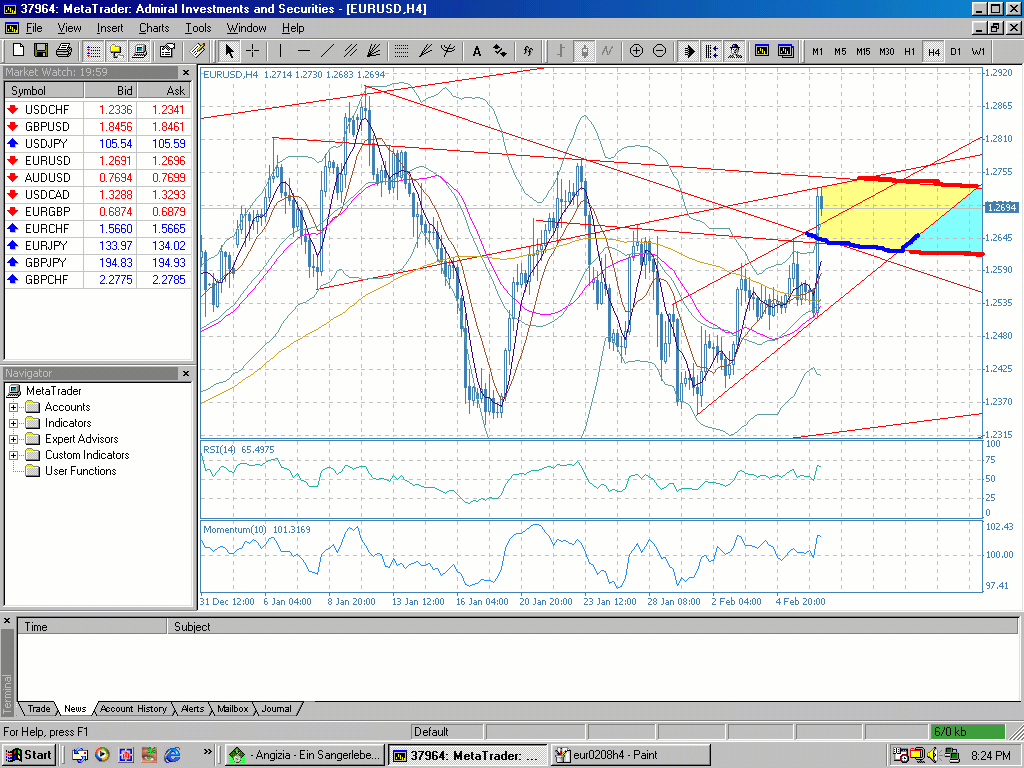Save the chart with the floppy disk icon
The image size is (1024, 768).
click(40, 50)
